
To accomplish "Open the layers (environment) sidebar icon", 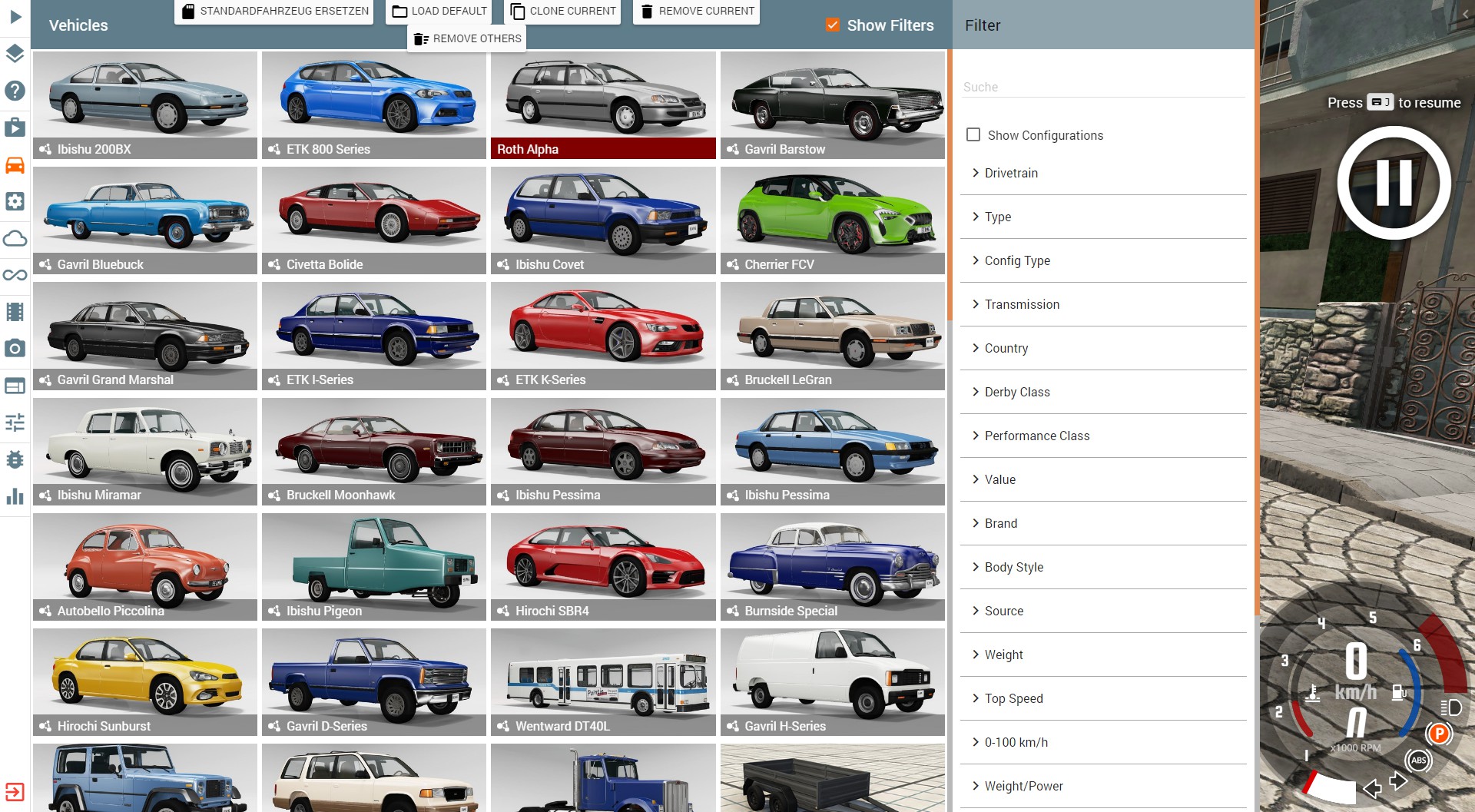I will click(x=15, y=53).
